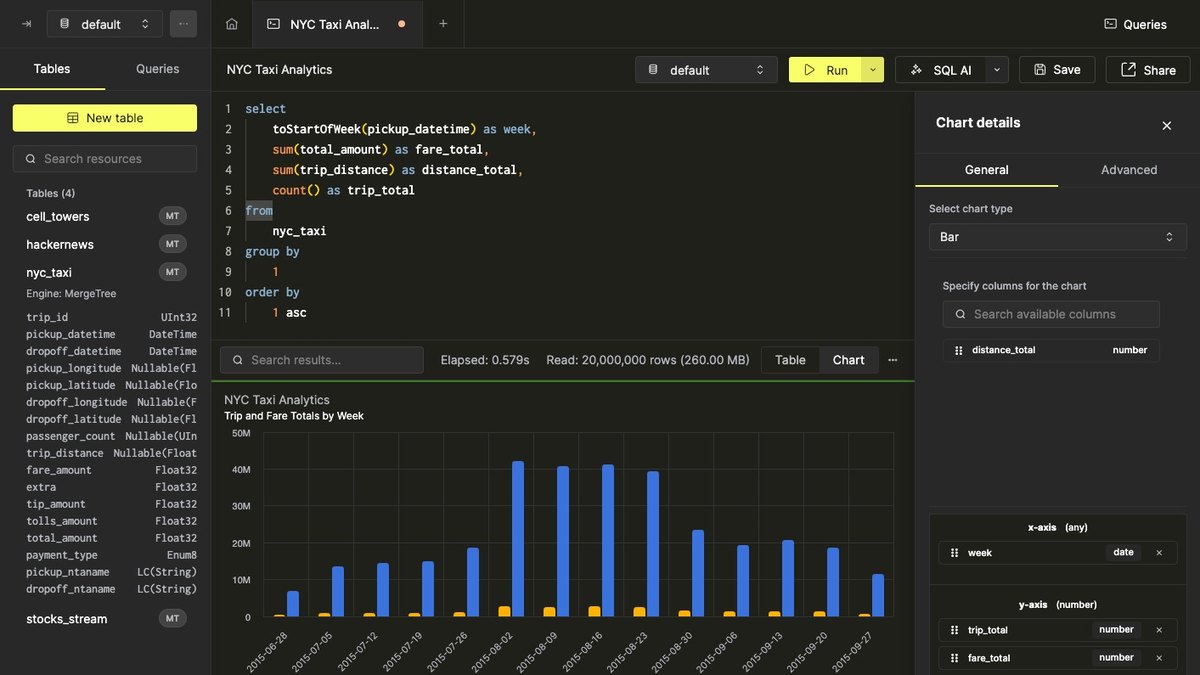This screenshot has height=675, width=1200.
Task: Switch to the Advanced chart tab
Action: point(1129,170)
